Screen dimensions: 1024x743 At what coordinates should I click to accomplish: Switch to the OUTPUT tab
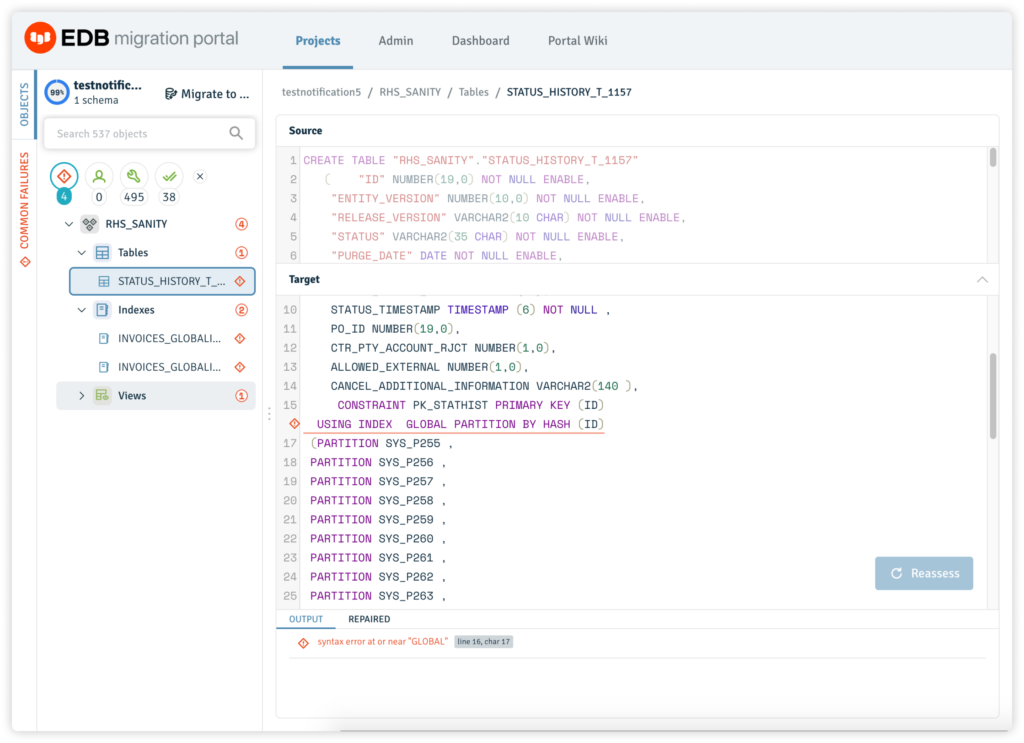click(306, 619)
